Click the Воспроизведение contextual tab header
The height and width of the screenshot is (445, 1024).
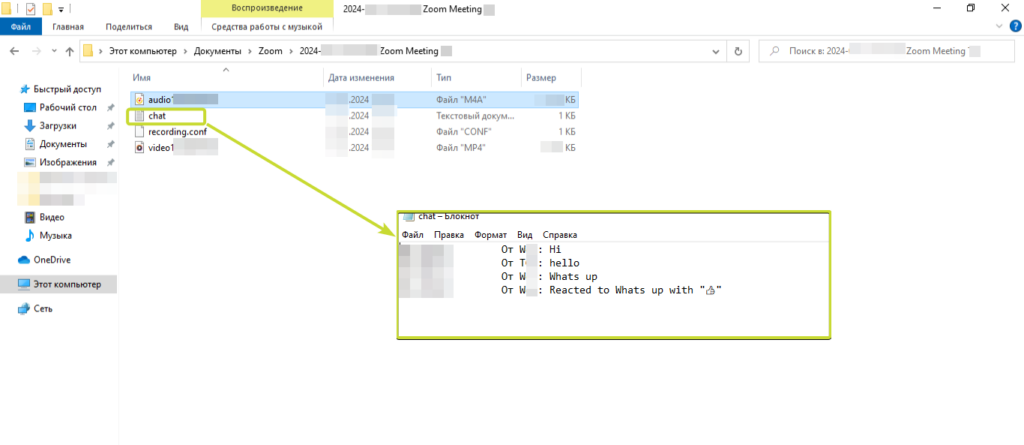click(267, 8)
